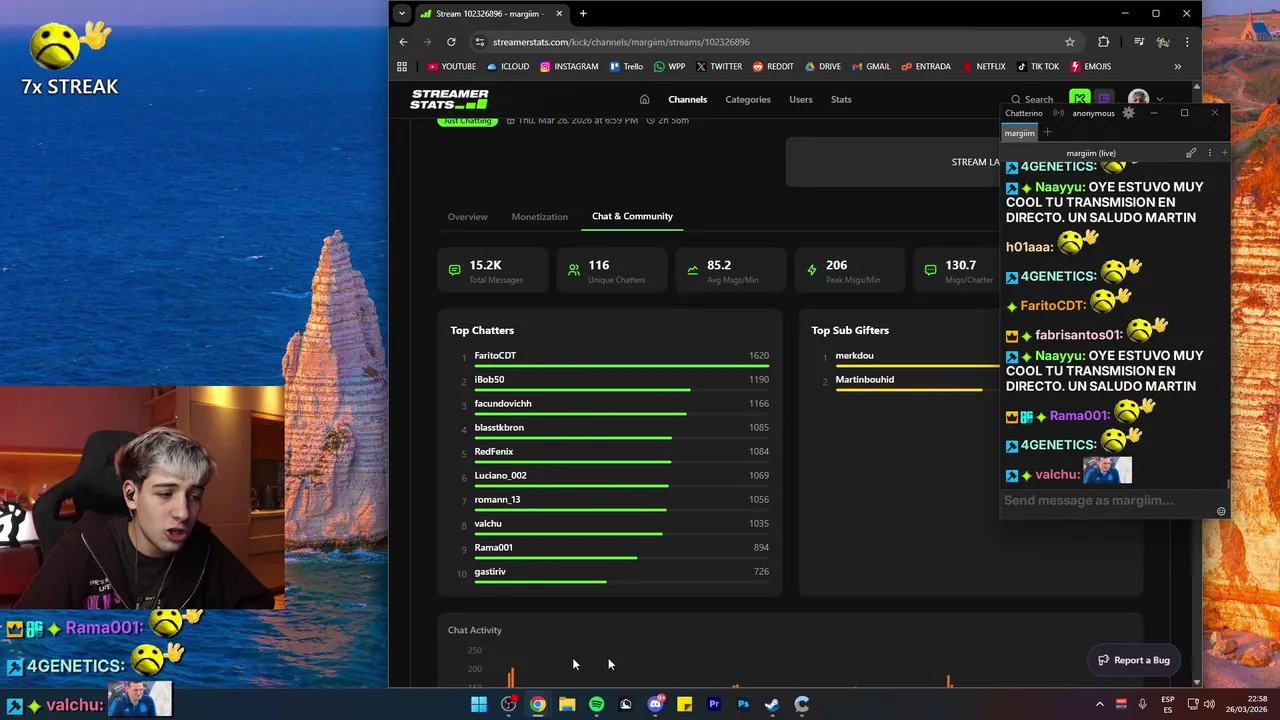The height and width of the screenshot is (720, 1280).
Task: Open the emoji picker in Chatterino
Action: tap(1221, 511)
